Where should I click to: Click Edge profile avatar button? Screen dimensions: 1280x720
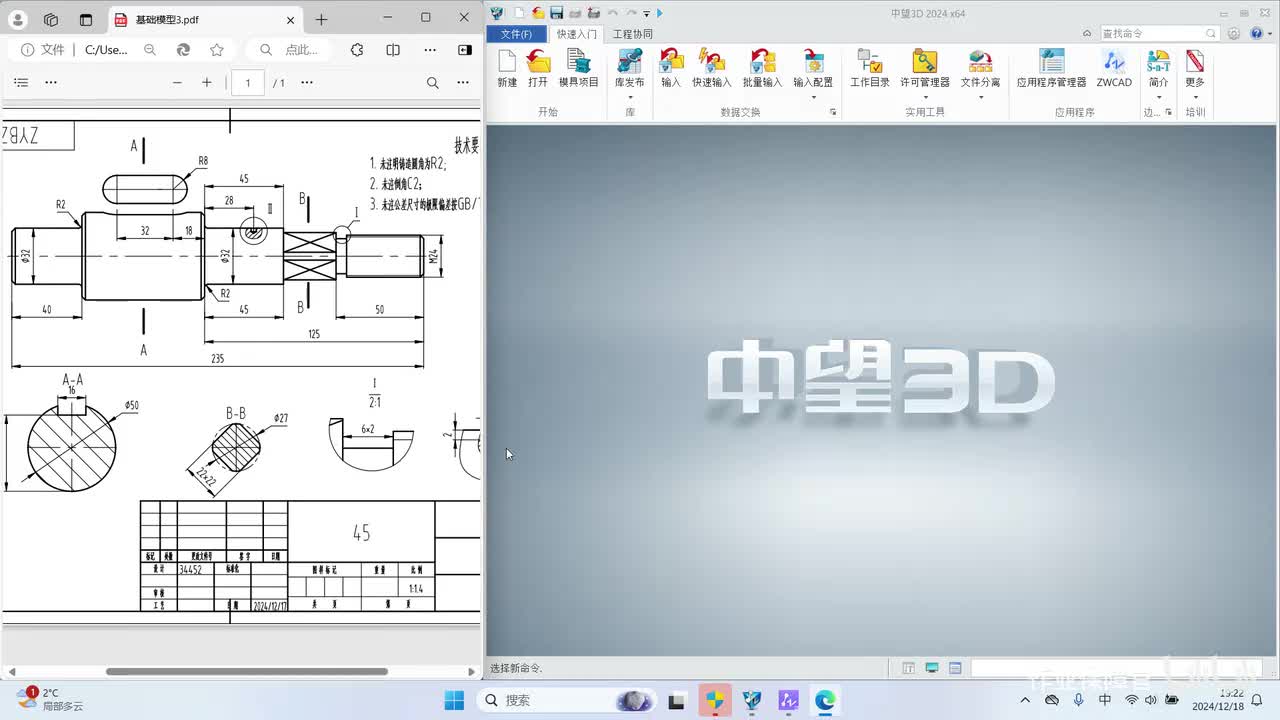click(x=18, y=19)
